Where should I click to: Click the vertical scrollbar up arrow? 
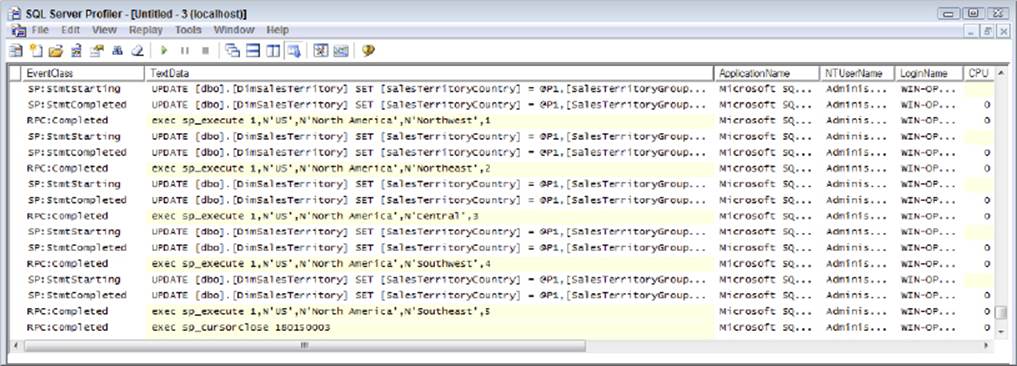[x=1001, y=73]
